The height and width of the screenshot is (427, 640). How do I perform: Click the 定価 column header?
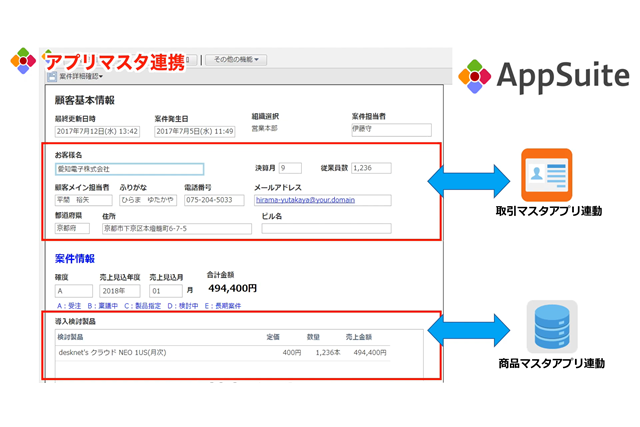(273, 337)
